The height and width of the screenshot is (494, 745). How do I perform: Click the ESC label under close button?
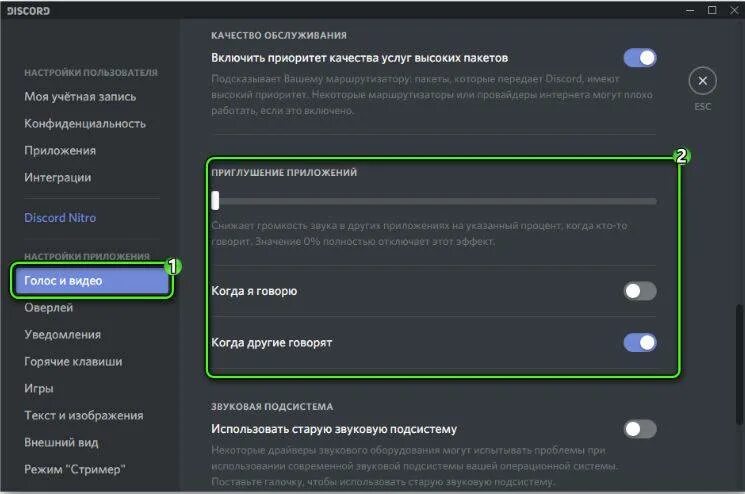click(703, 107)
